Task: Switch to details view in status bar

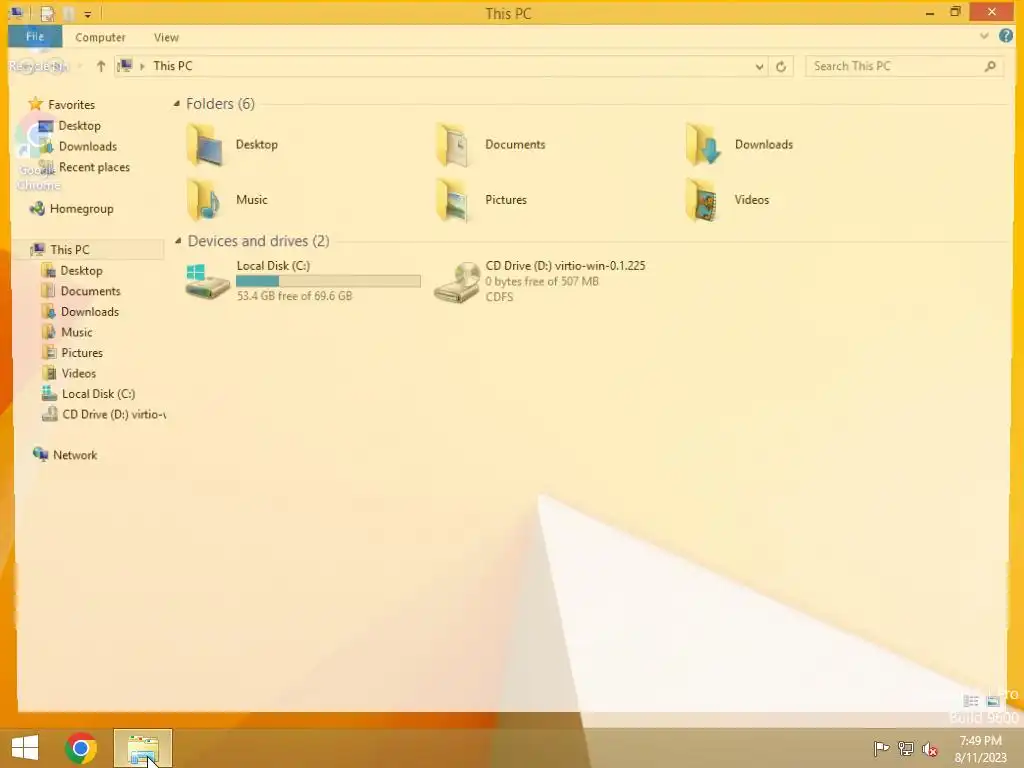Action: point(971,701)
